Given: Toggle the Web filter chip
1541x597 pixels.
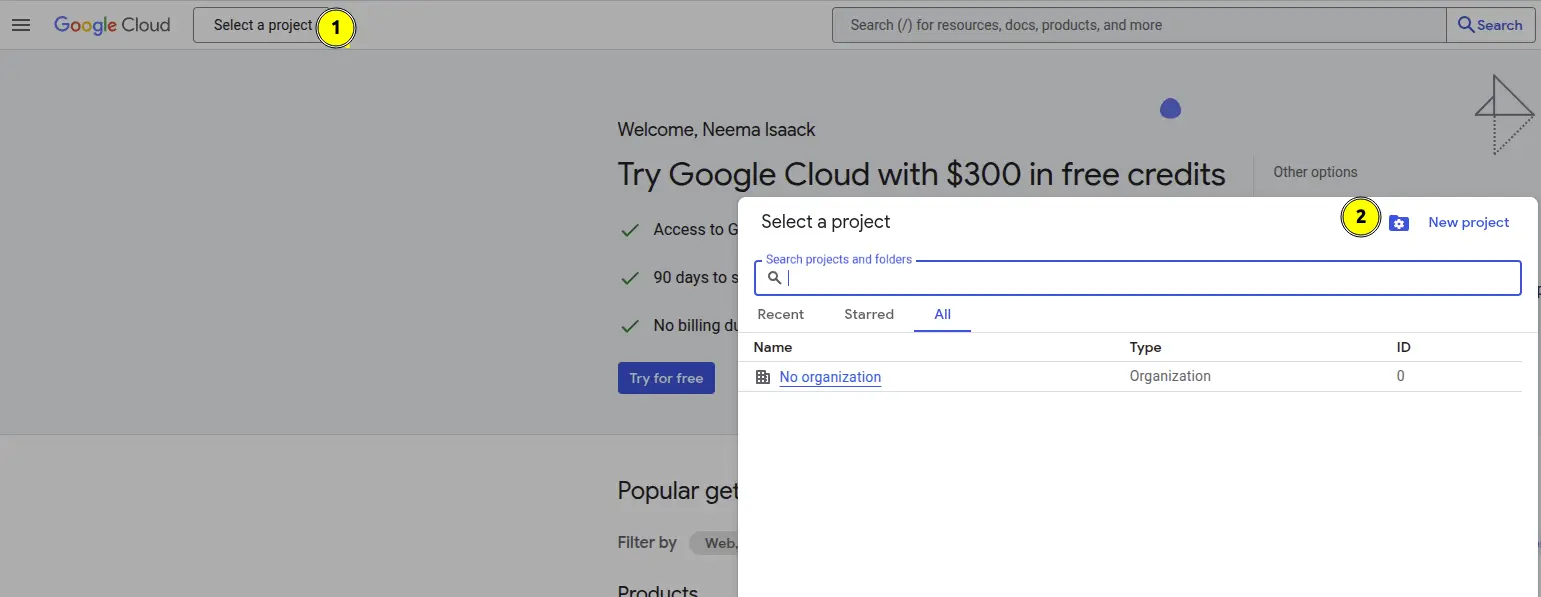Looking at the screenshot, I should point(716,543).
